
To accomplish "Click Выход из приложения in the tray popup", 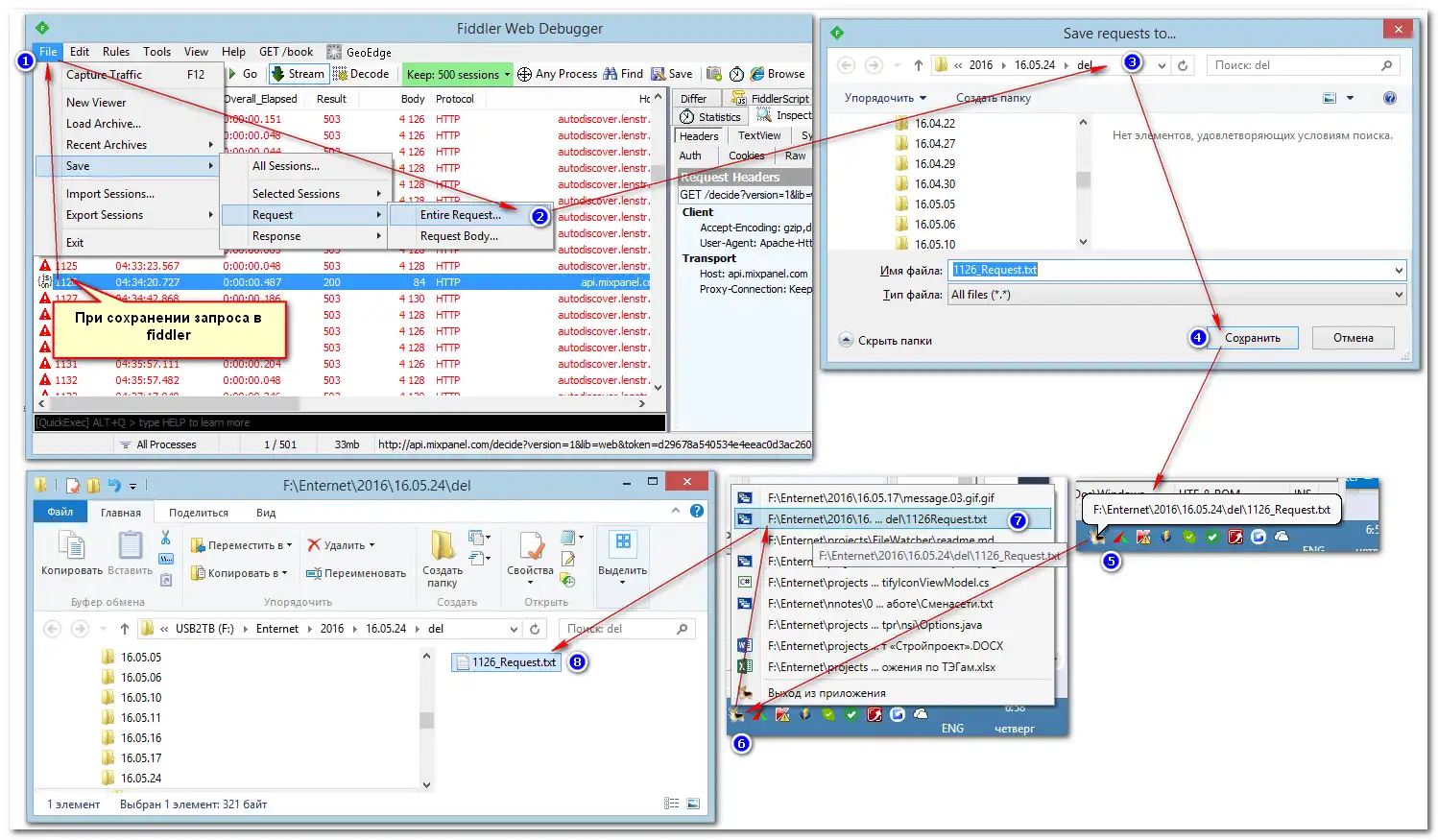I will coord(827,693).
